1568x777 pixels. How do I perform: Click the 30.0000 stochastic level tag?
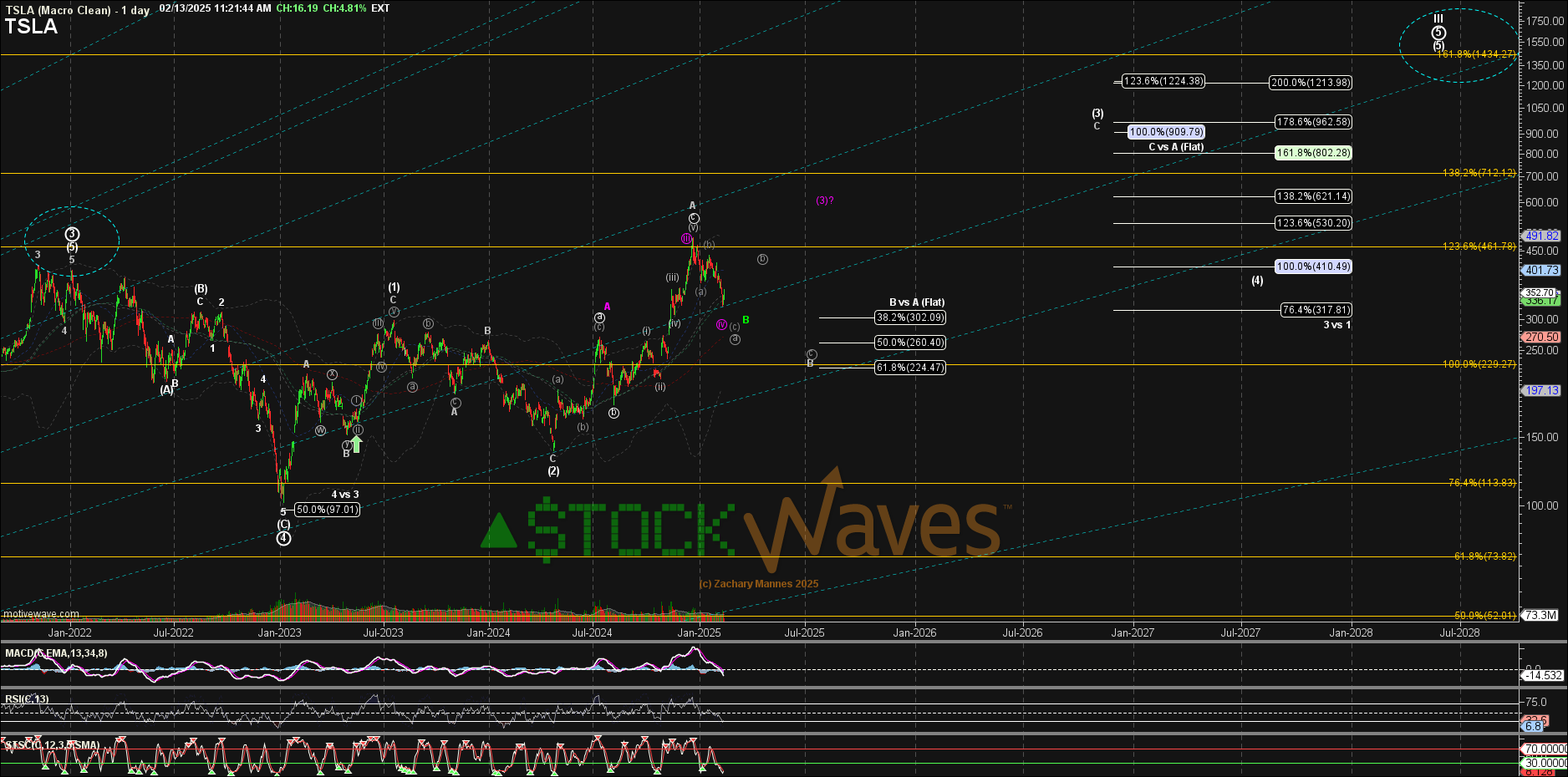click(1545, 763)
